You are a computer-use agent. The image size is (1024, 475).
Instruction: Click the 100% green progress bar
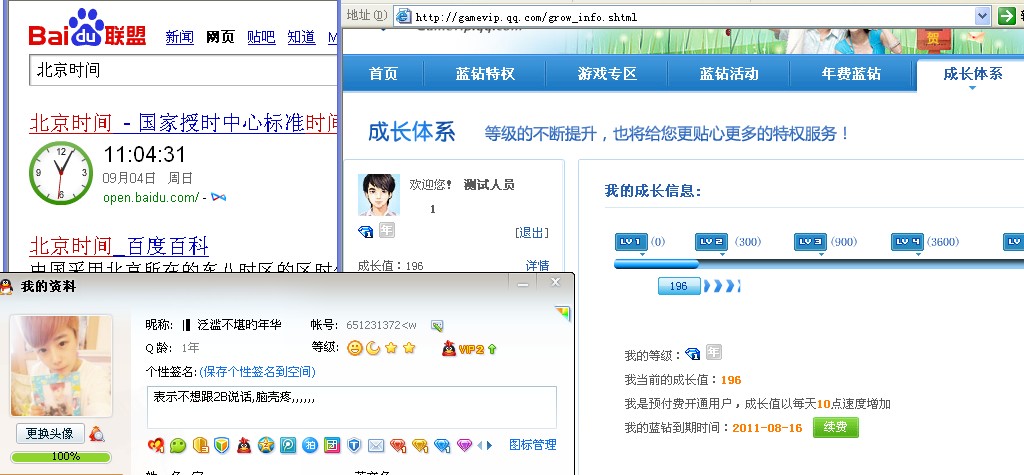tap(61, 456)
